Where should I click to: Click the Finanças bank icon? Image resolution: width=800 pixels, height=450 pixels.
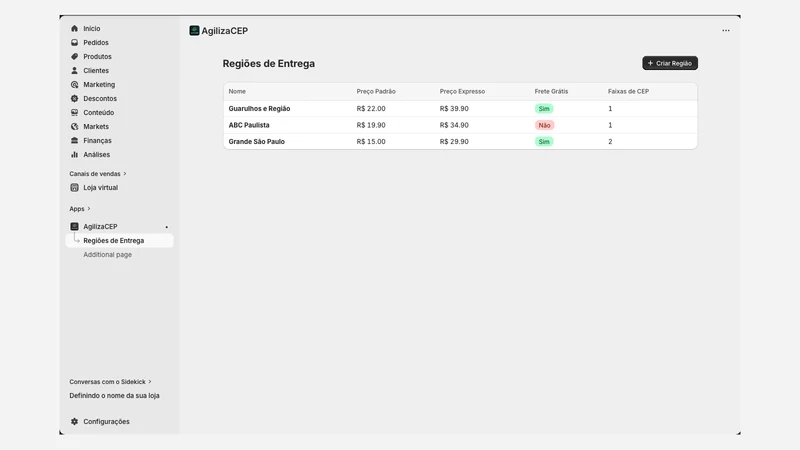(74, 140)
